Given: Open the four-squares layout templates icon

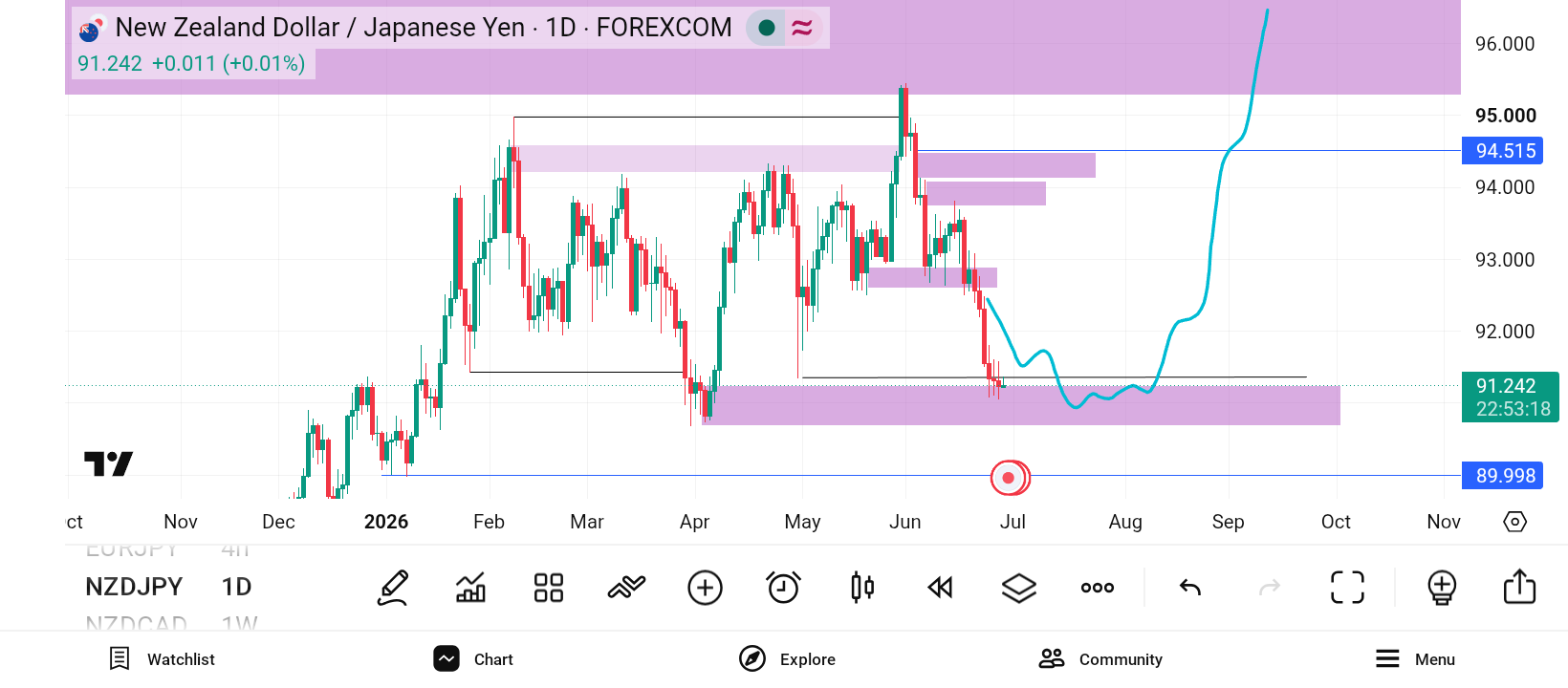Looking at the screenshot, I should [549, 588].
